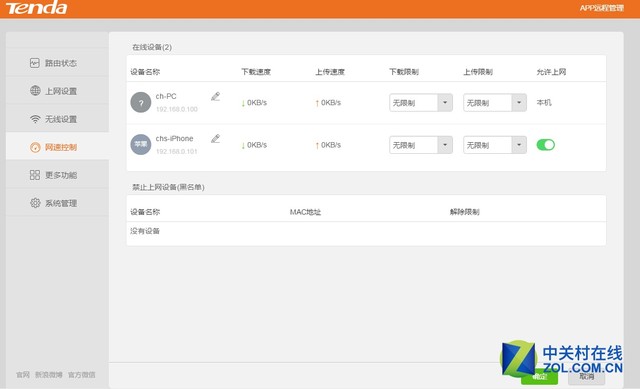Click the 网速控制 gauge icon
This screenshot has width=640, height=389.
35,147
